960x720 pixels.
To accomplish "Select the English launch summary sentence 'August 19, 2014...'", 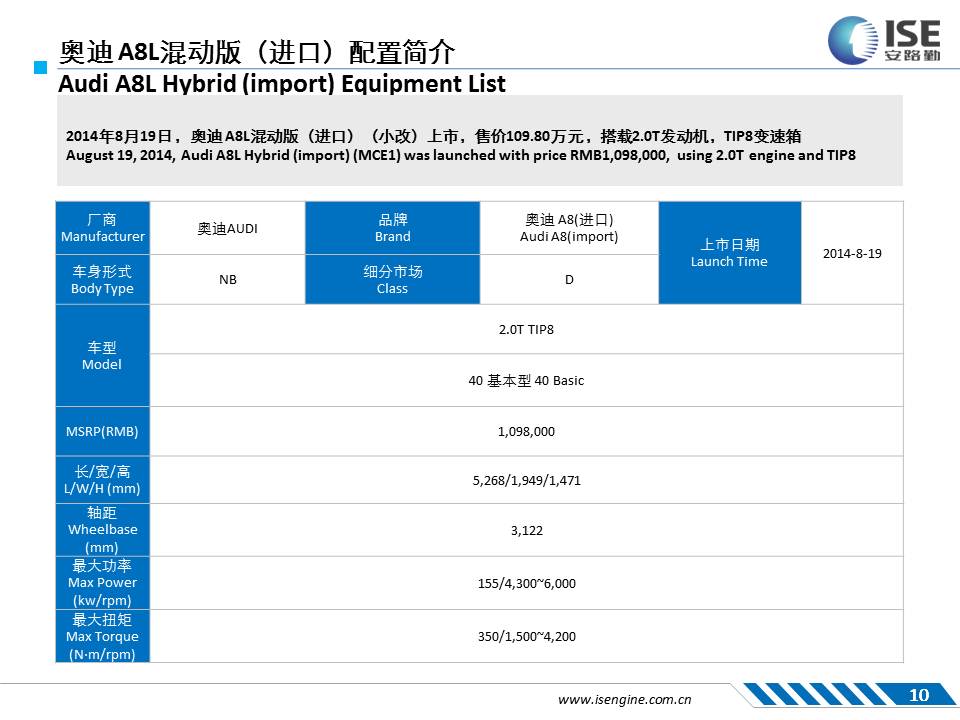I will [x=460, y=156].
